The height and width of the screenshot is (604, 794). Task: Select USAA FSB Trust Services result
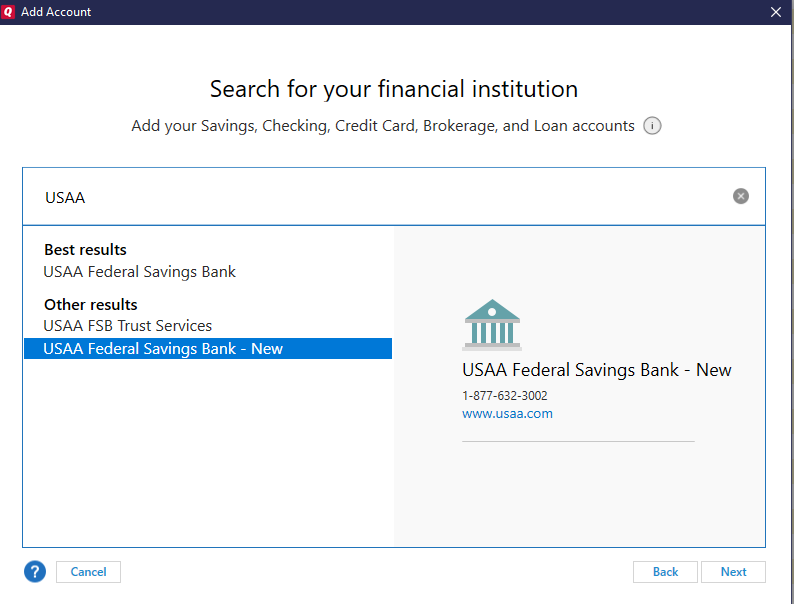tap(128, 326)
